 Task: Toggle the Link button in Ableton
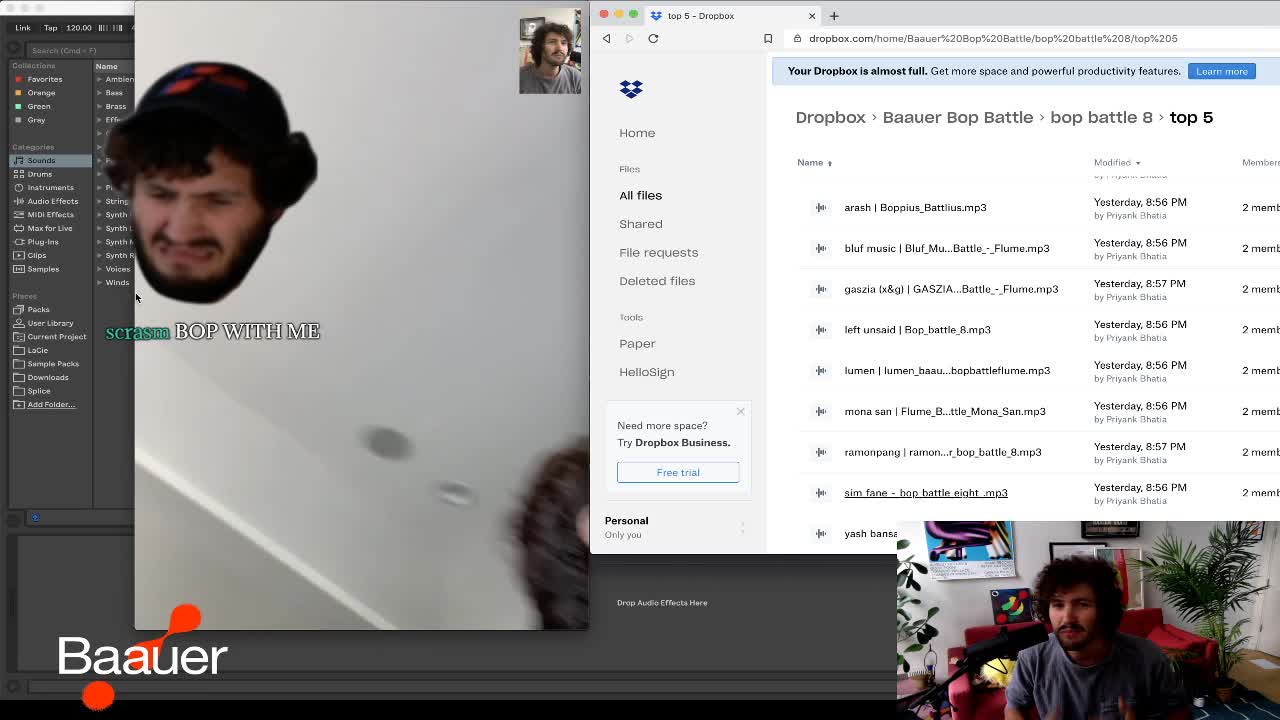[23, 28]
